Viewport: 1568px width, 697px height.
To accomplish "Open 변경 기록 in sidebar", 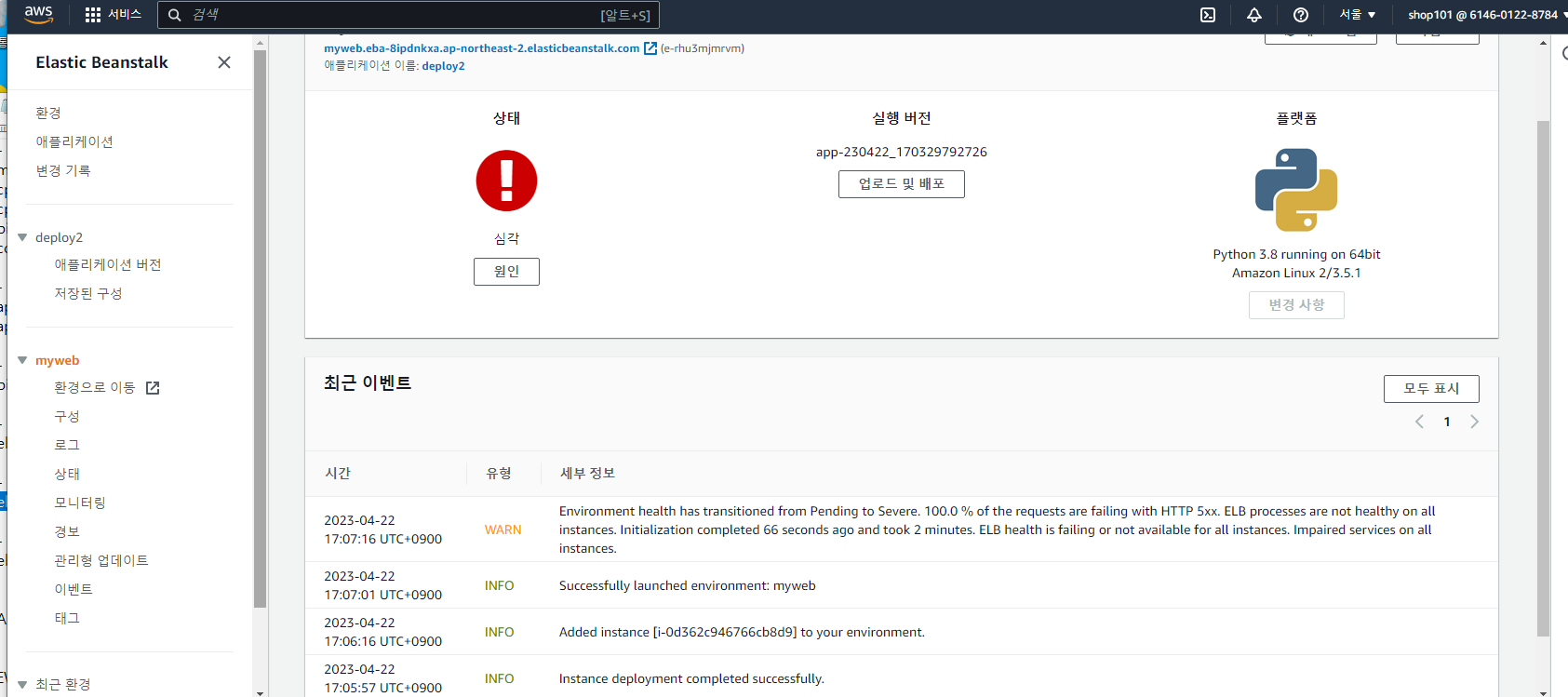I will tap(63, 170).
